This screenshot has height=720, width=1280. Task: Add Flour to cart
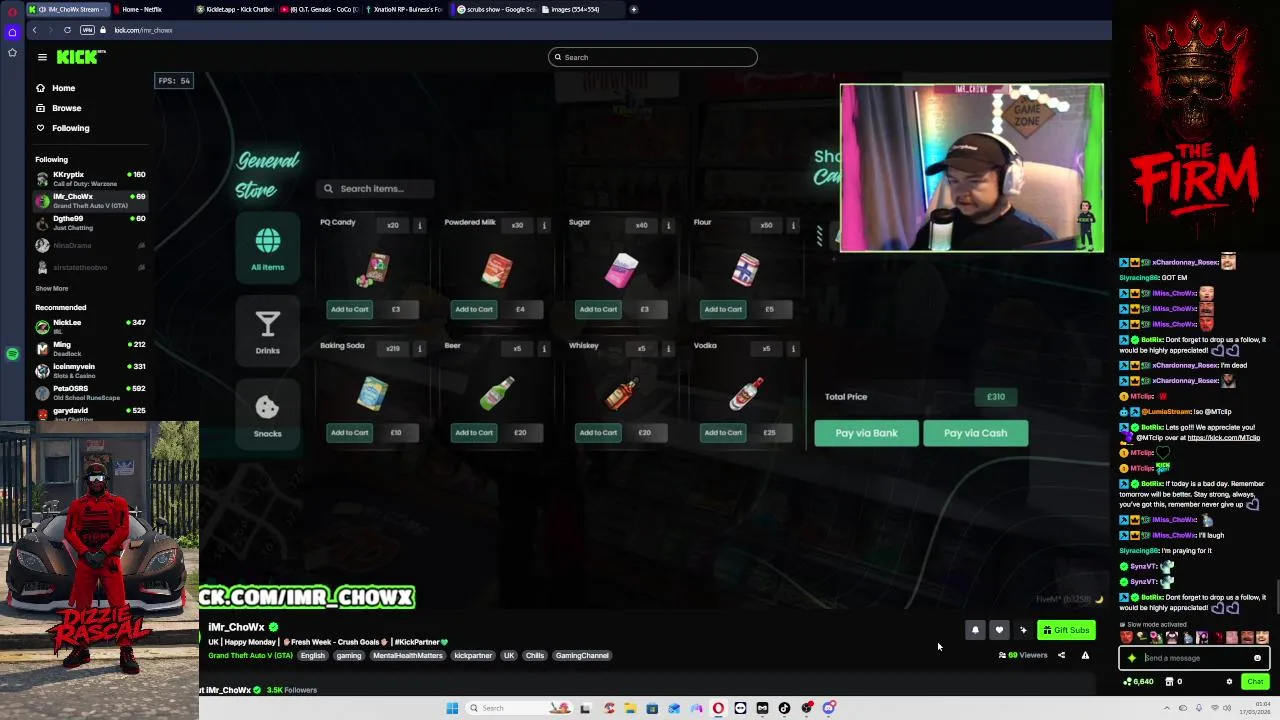[x=723, y=309]
